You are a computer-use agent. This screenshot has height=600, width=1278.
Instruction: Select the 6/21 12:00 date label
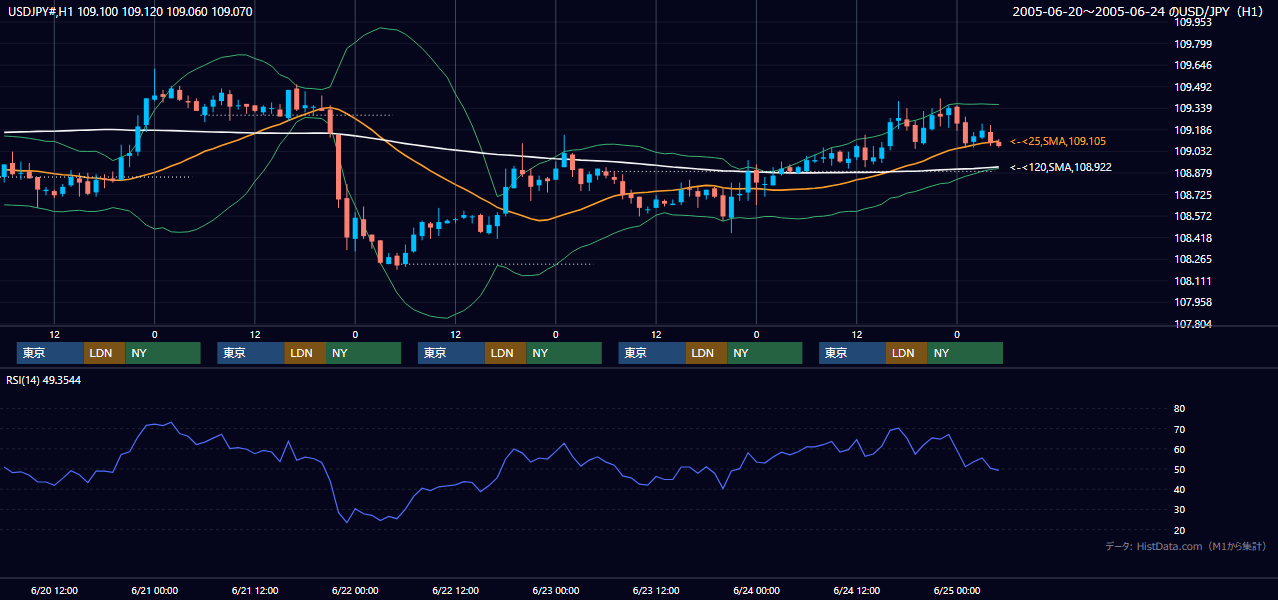tap(255, 590)
